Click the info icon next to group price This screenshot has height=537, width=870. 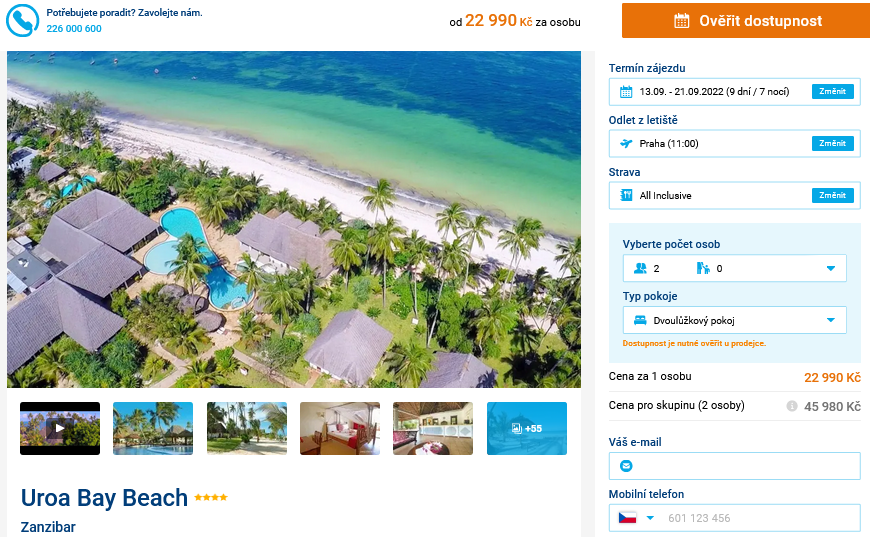[x=792, y=406]
